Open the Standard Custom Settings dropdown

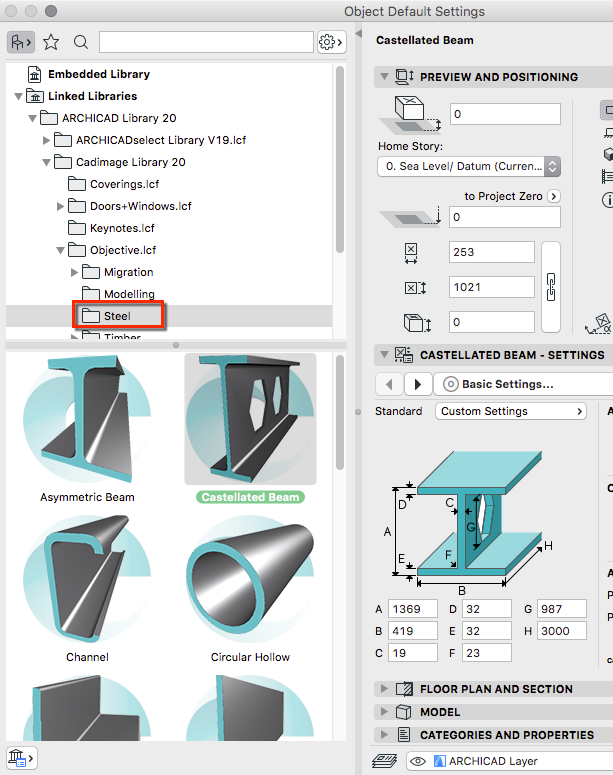[511, 411]
